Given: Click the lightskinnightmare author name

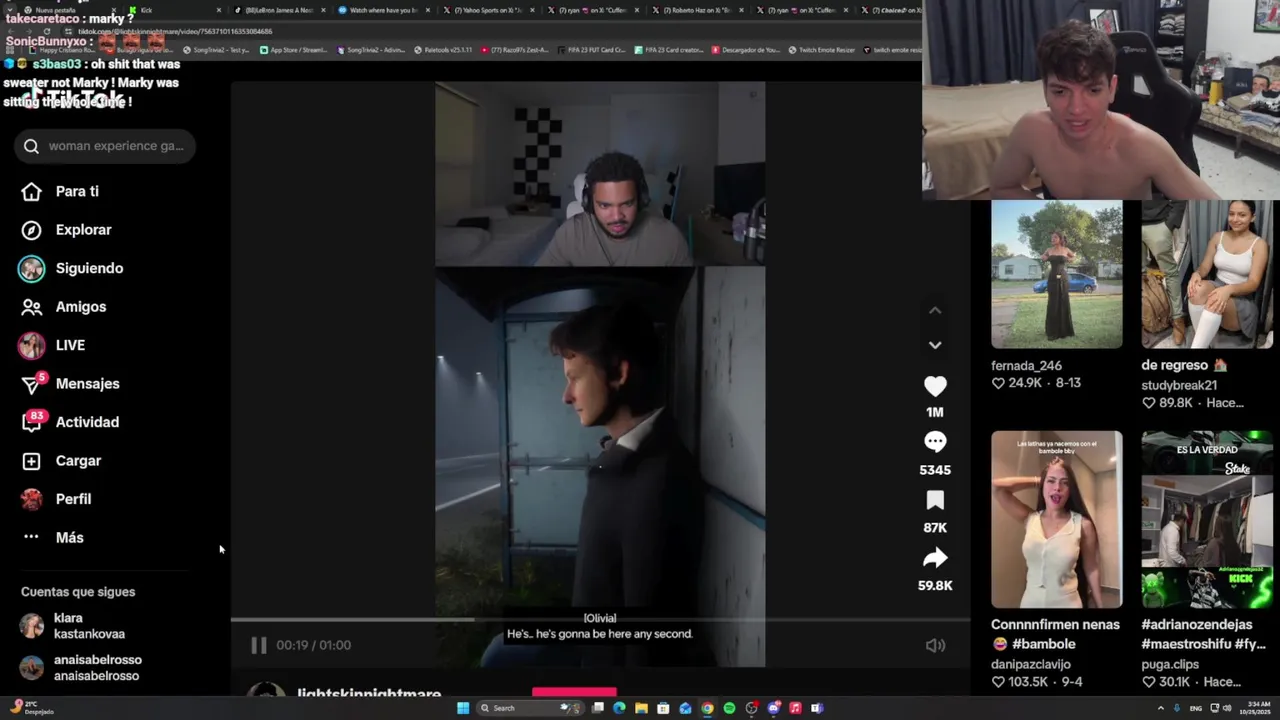Looking at the screenshot, I should coord(369,692).
